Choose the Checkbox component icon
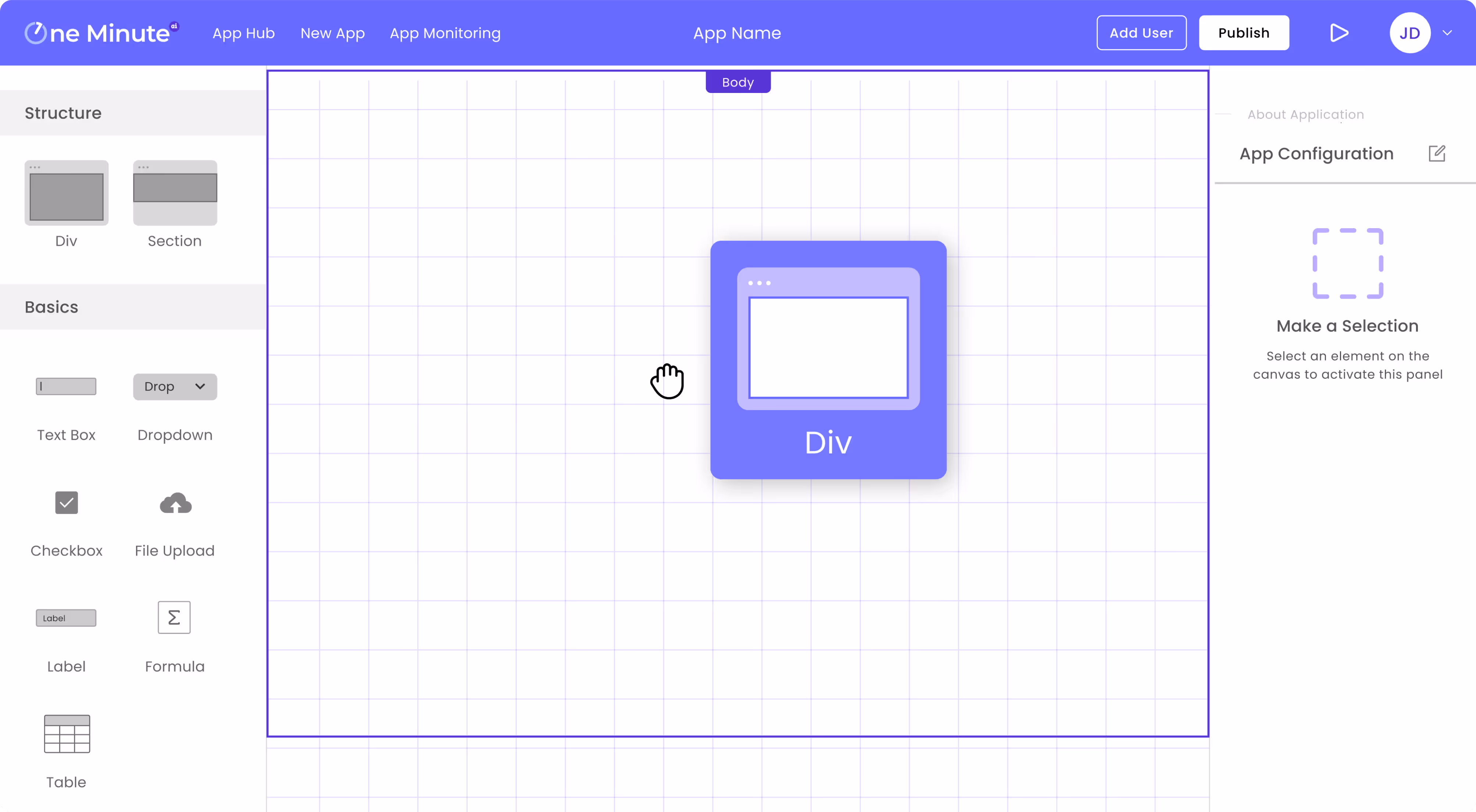Screen dimensions: 1476x812 pos(67,503)
